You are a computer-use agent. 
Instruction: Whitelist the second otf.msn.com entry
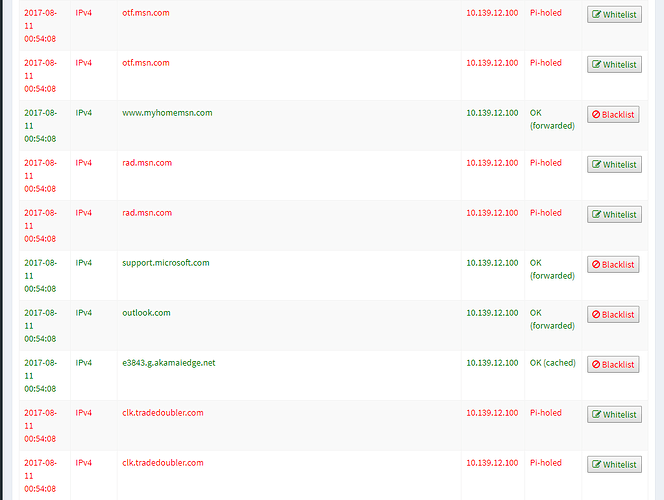[613, 65]
